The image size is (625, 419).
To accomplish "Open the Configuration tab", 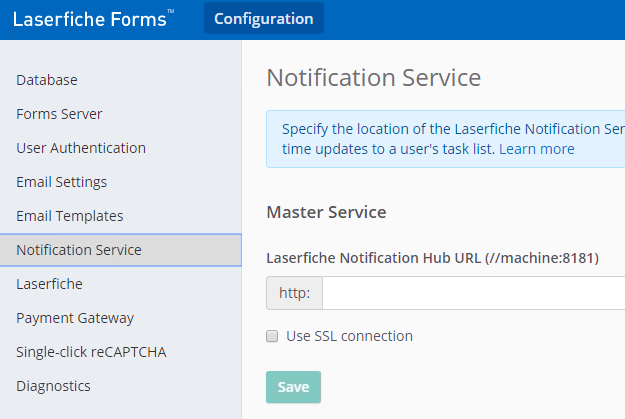I will (263, 19).
